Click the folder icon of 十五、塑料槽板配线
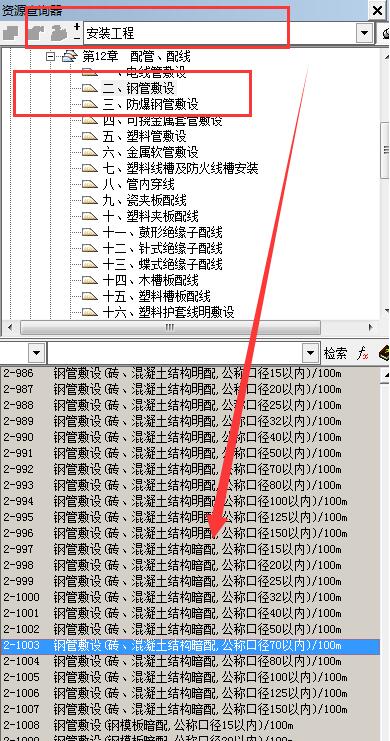This screenshot has height=741, width=390. tap(89, 296)
